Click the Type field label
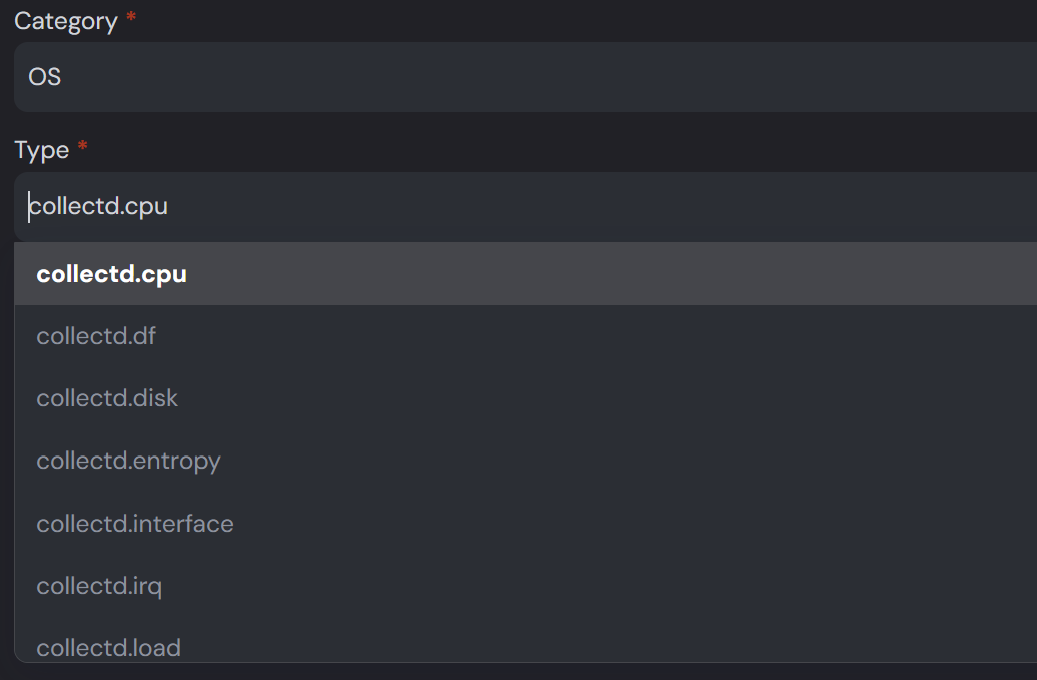This screenshot has width=1037, height=680. [42, 150]
